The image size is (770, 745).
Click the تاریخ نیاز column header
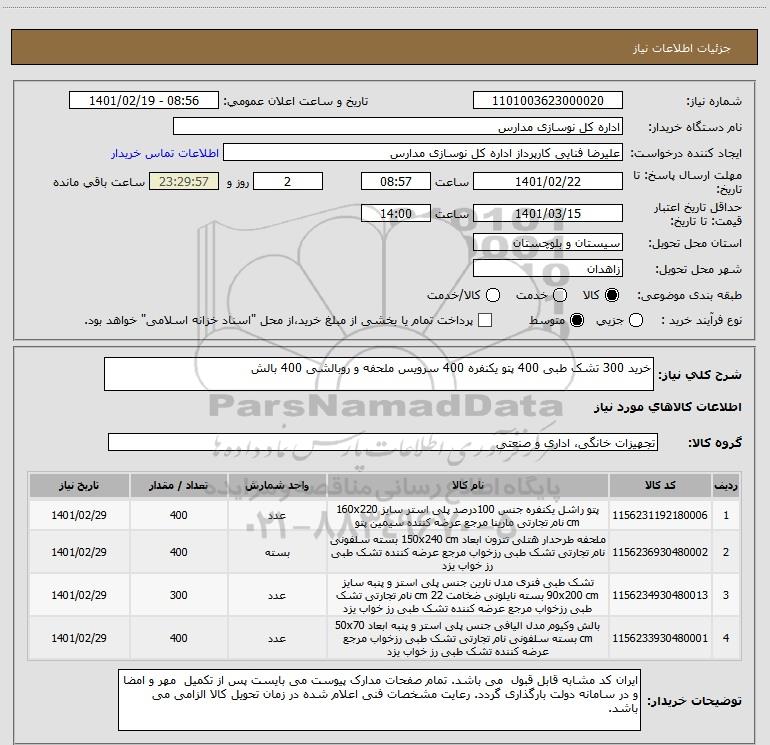[x=79, y=485]
